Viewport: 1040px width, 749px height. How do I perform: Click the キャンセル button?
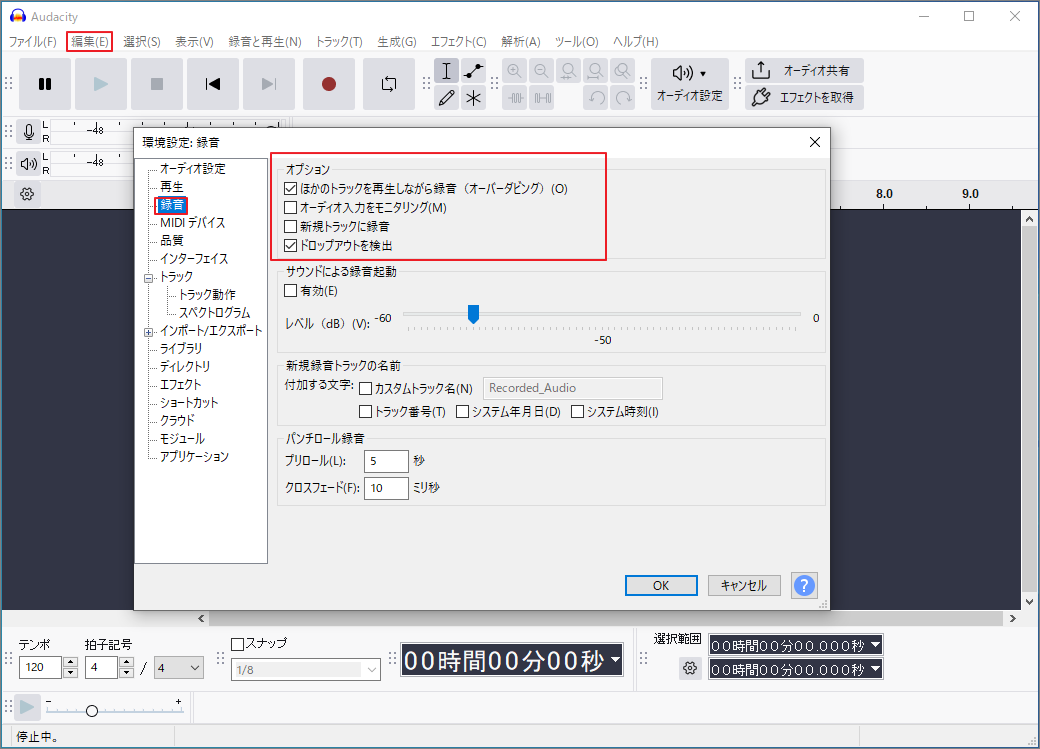pyautogui.click(x=744, y=585)
